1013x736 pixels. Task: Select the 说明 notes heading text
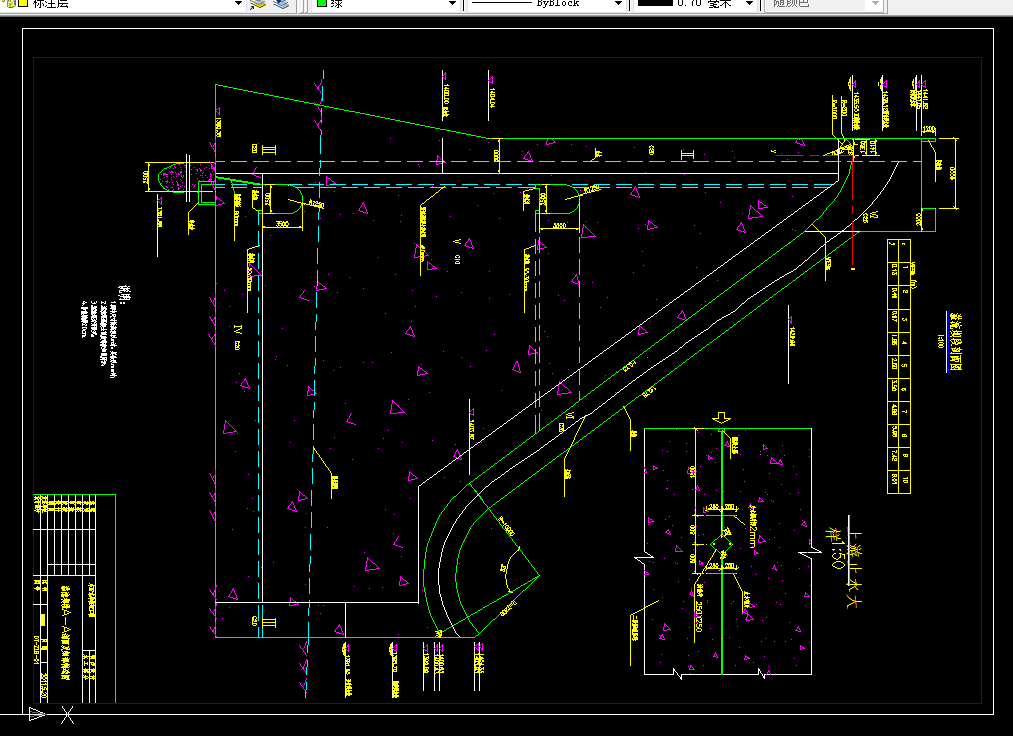[125, 296]
